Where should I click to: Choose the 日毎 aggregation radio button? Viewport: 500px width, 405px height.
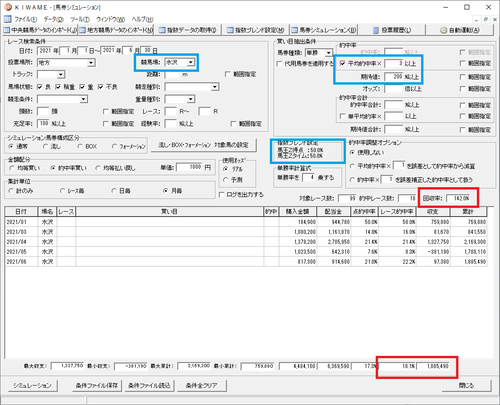[x=114, y=191]
